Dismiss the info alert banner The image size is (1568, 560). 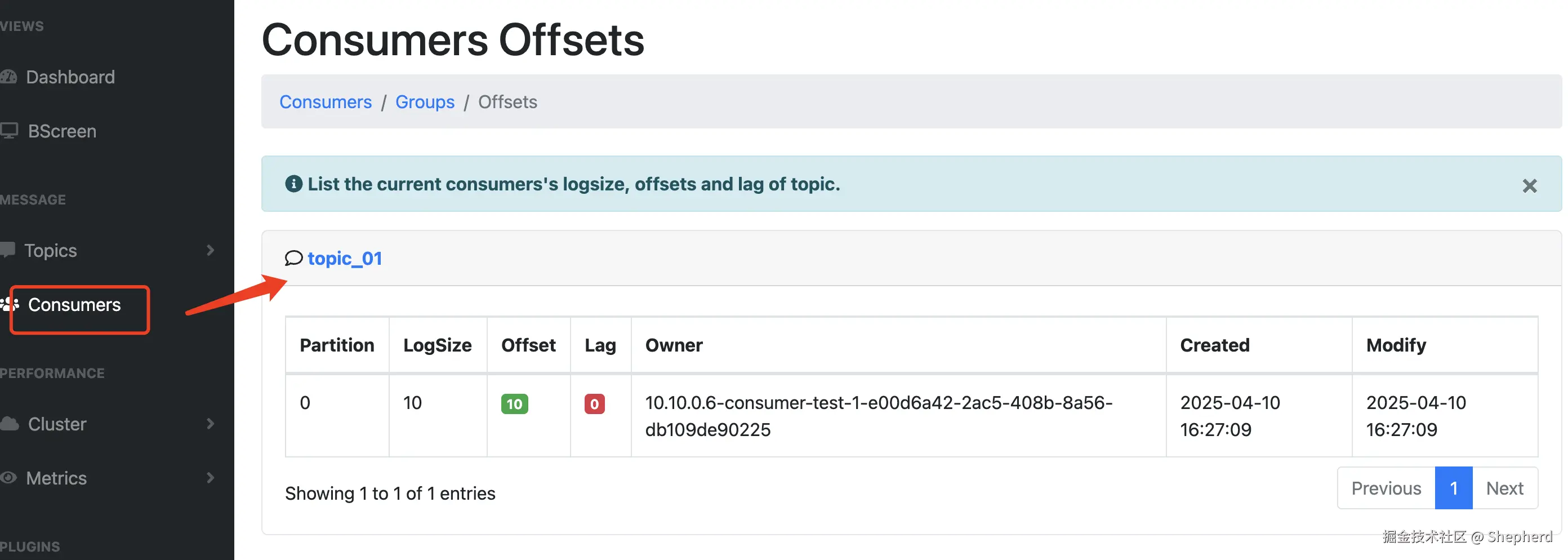pyautogui.click(x=1529, y=186)
